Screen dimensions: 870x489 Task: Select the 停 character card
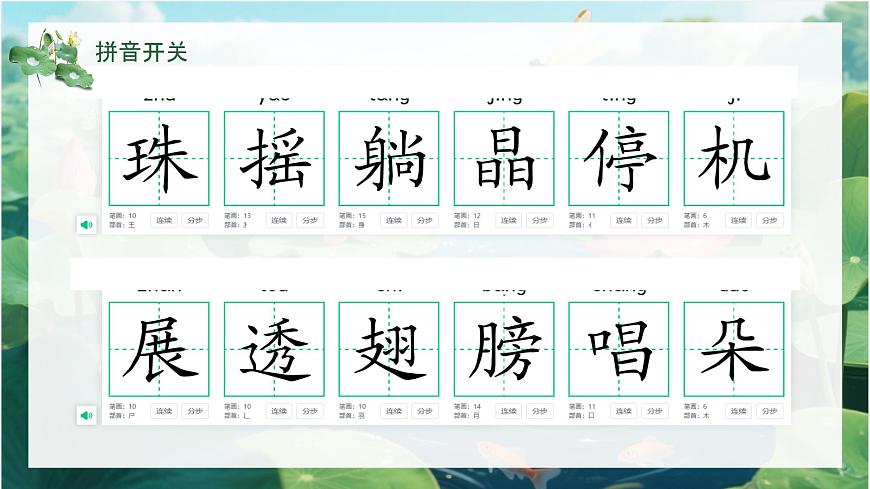pos(619,158)
